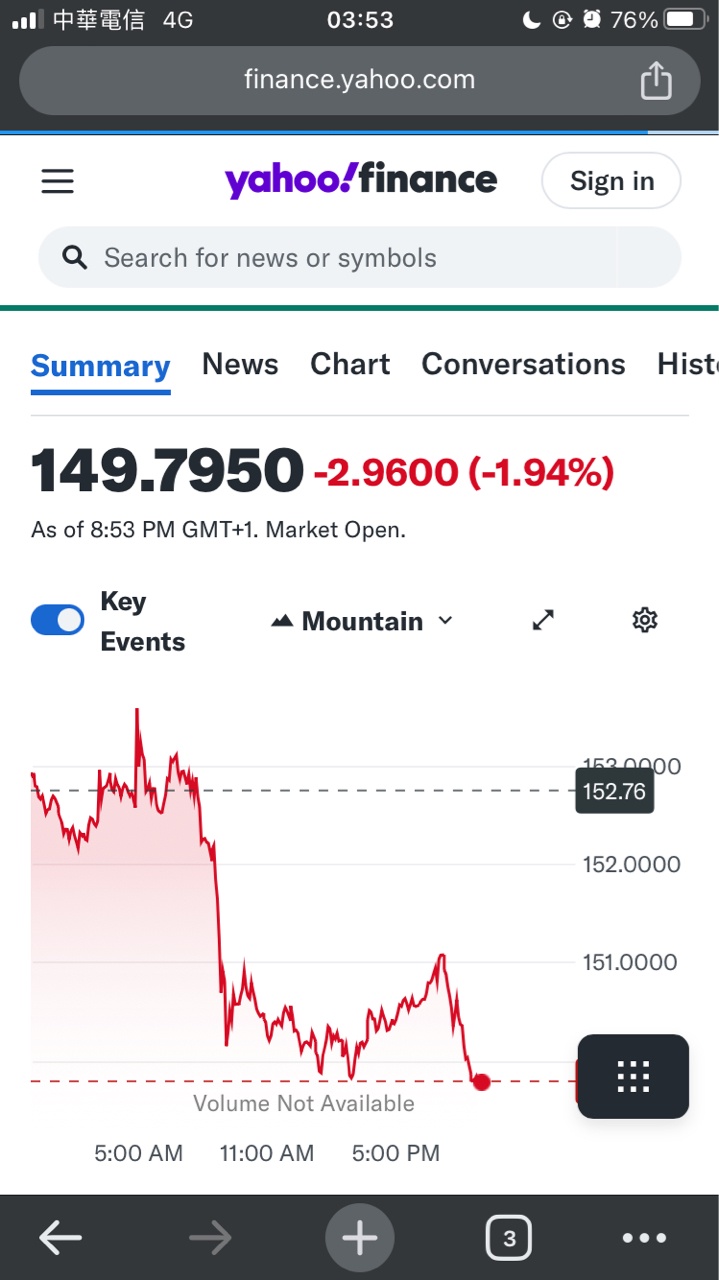Select the Summary tab
Image resolution: width=719 pixels, height=1280 pixels.
point(101,366)
